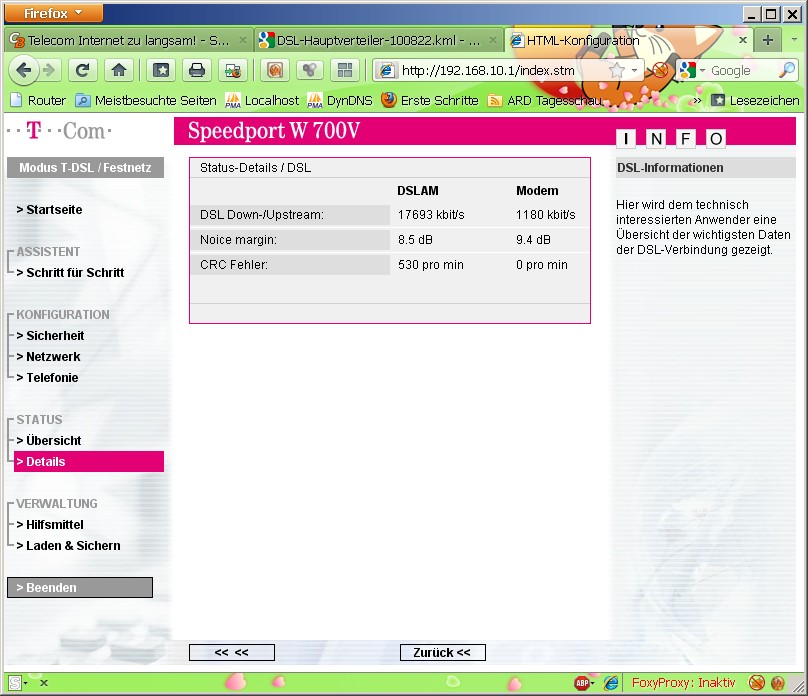The image size is (808, 696).
Task: Click the status bar resize grip
Action: point(799,687)
